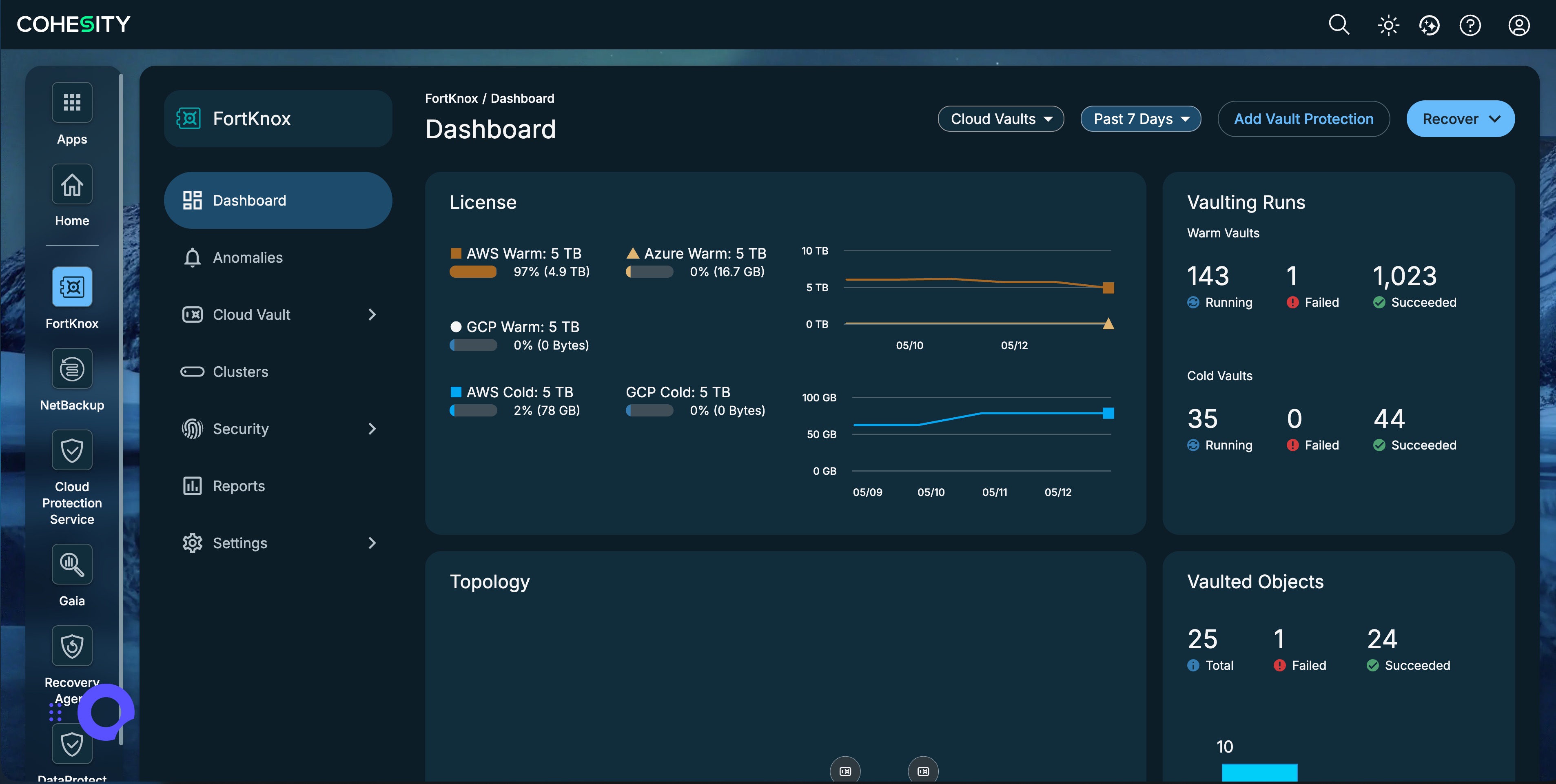The width and height of the screenshot is (1556, 784).
Task: Click the 44 Succeeded cold vaults count
Action: pos(1389,419)
